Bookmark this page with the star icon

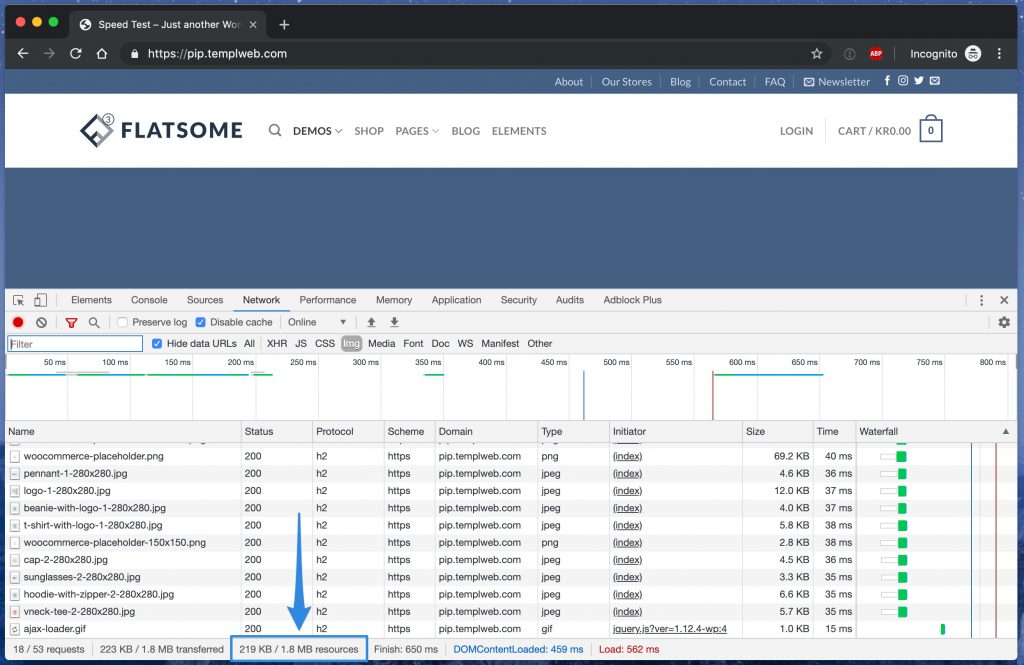click(x=816, y=54)
